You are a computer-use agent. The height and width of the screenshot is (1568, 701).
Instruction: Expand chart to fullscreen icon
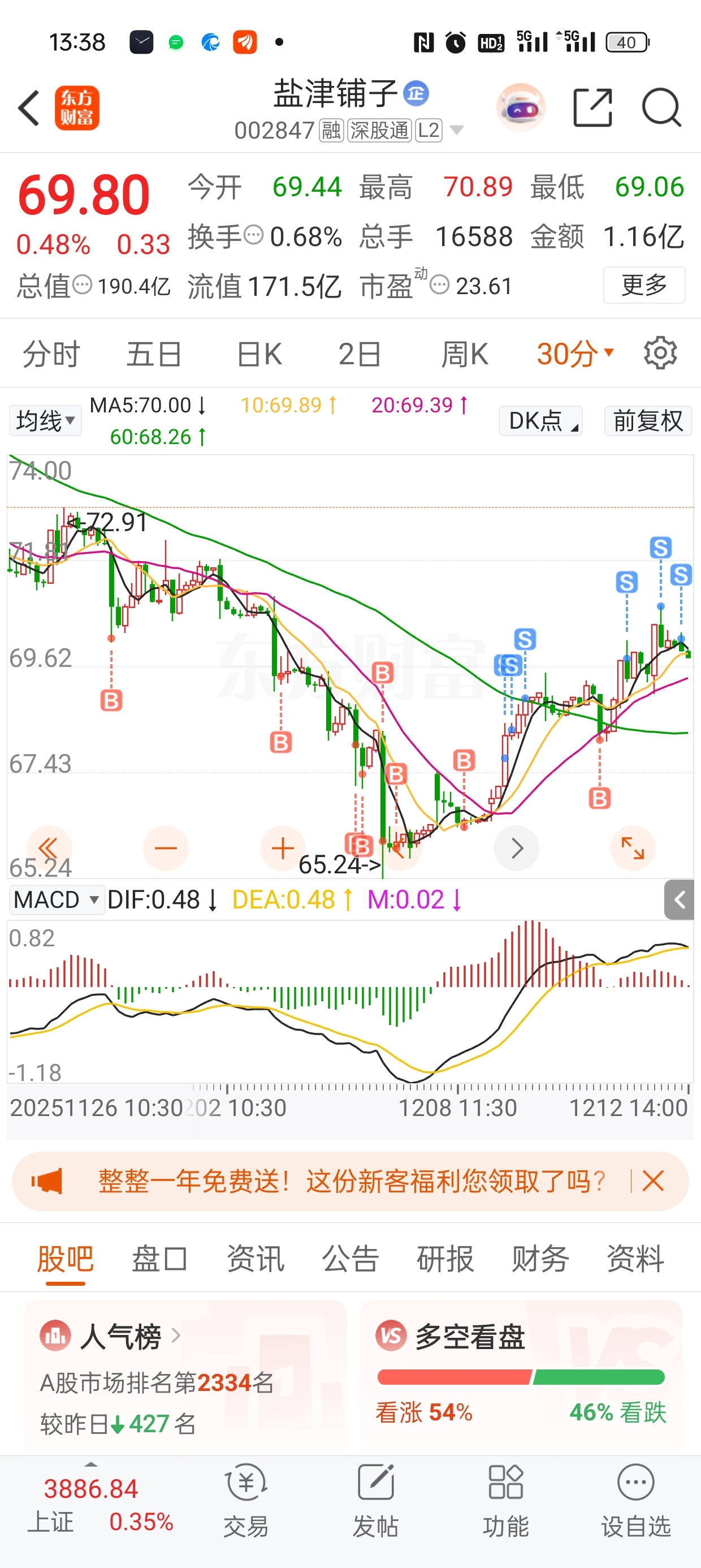point(633,848)
